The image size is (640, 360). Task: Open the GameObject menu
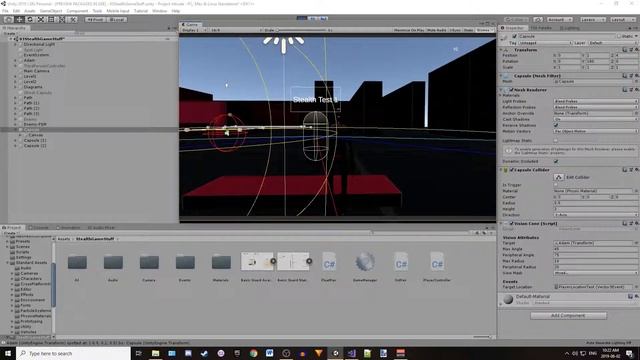(x=51, y=11)
